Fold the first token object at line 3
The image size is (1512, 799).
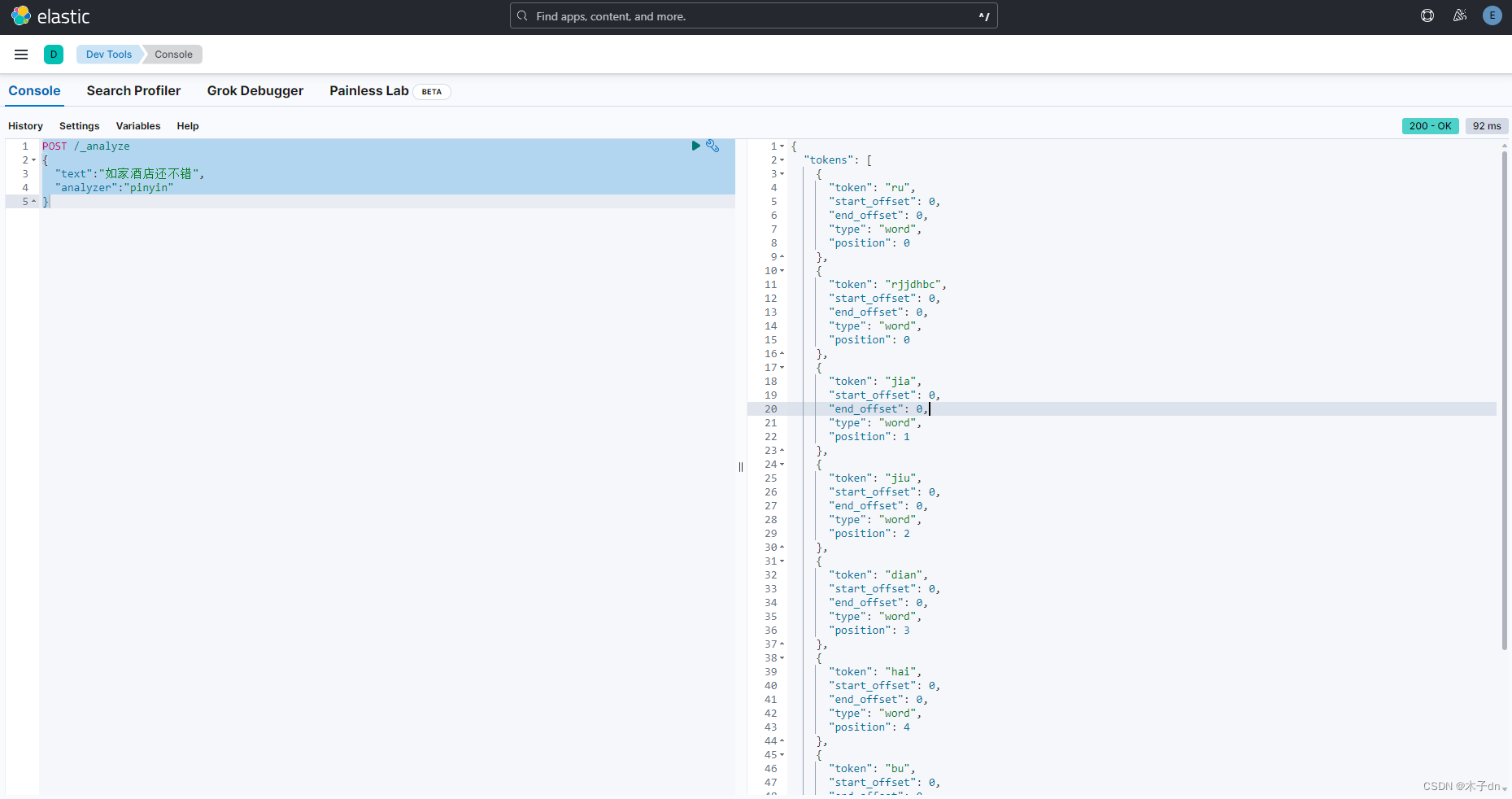tap(782, 174)
